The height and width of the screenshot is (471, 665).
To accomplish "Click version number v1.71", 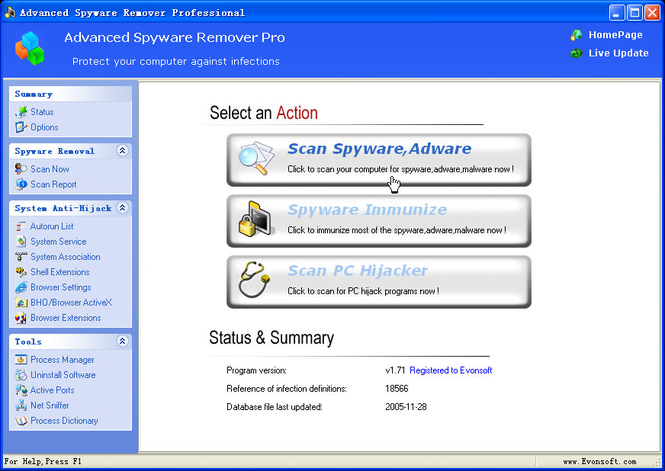I will (x=395, y=371).
